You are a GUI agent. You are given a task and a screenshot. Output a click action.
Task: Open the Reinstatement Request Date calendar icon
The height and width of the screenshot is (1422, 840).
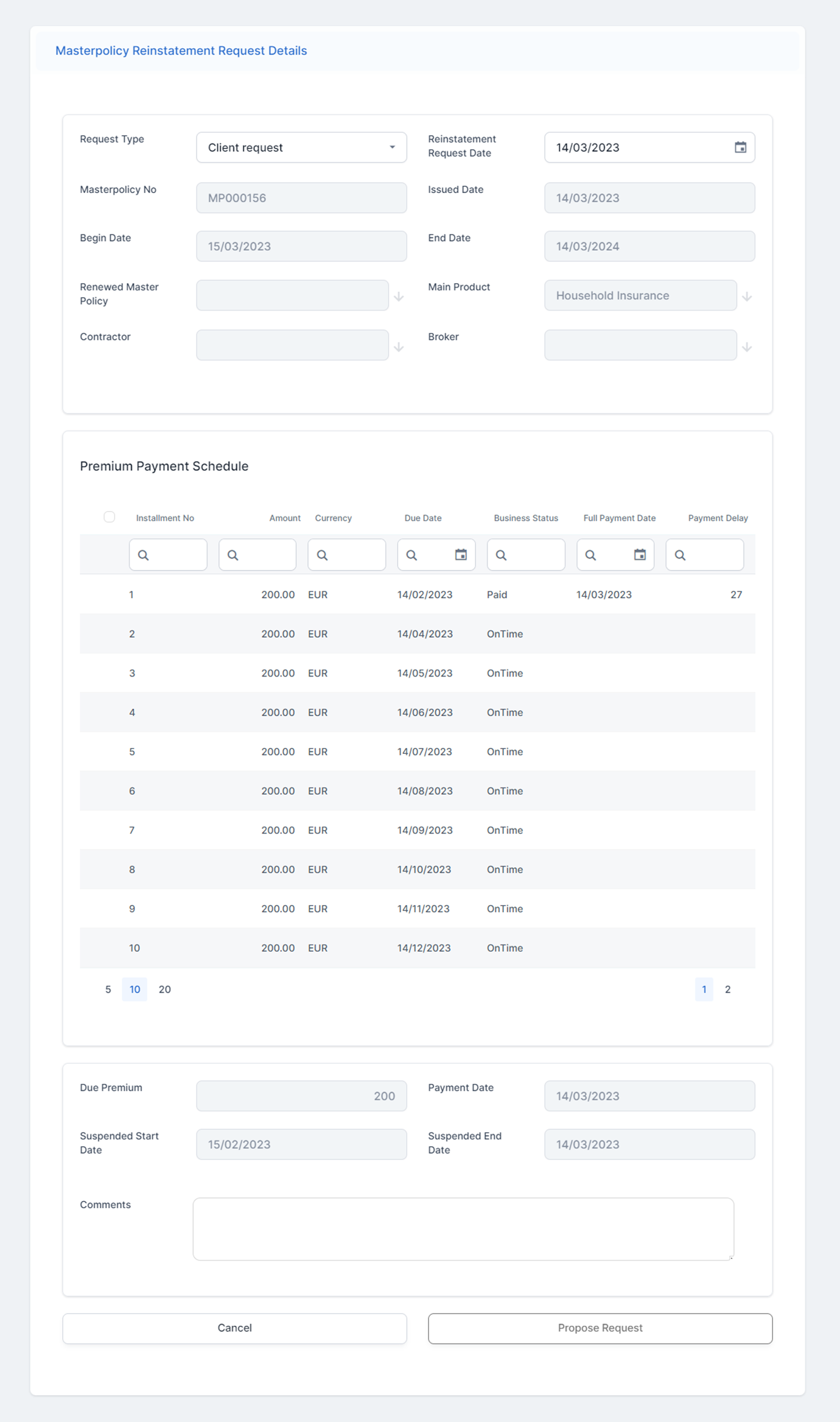coord(740,147)
